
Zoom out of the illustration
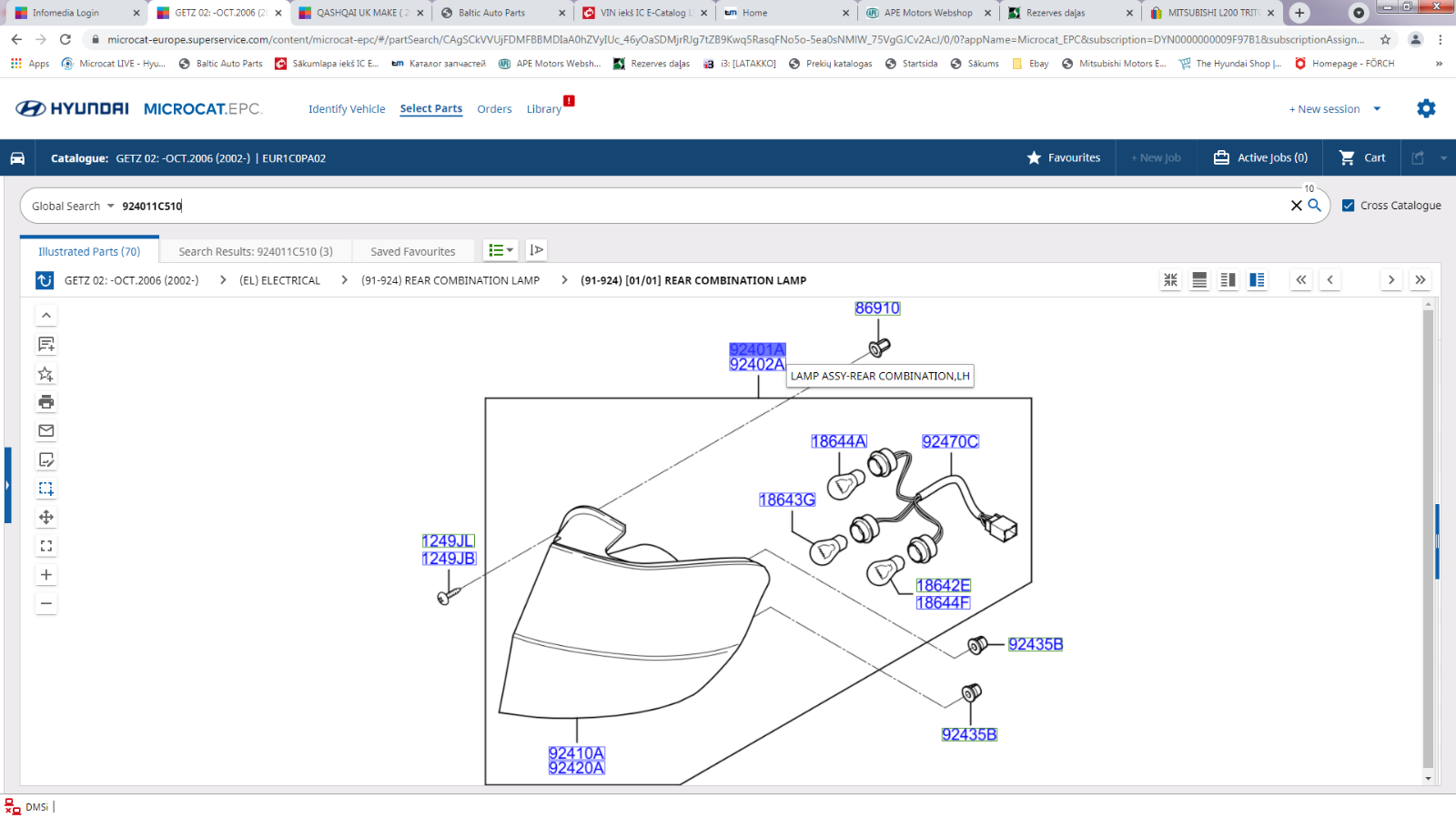point(46,603)
